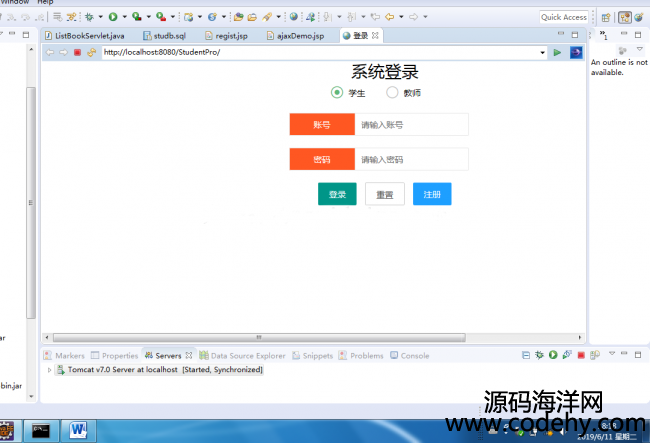Select the Tomcat v7.0 Server at localhost row

pyautogui.click(x=160, y=370)
